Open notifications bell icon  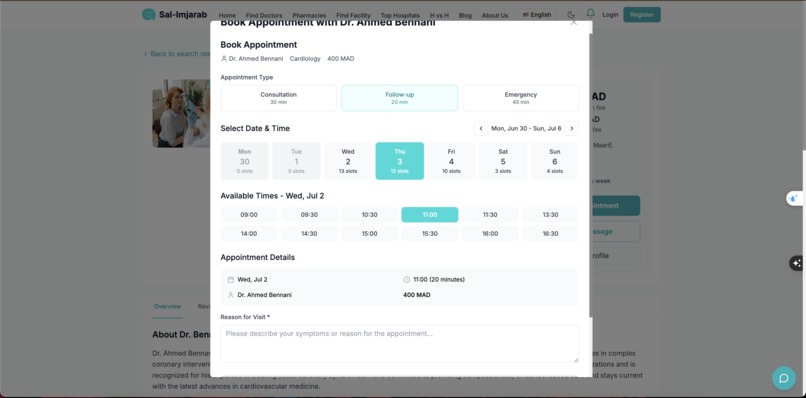591,14
